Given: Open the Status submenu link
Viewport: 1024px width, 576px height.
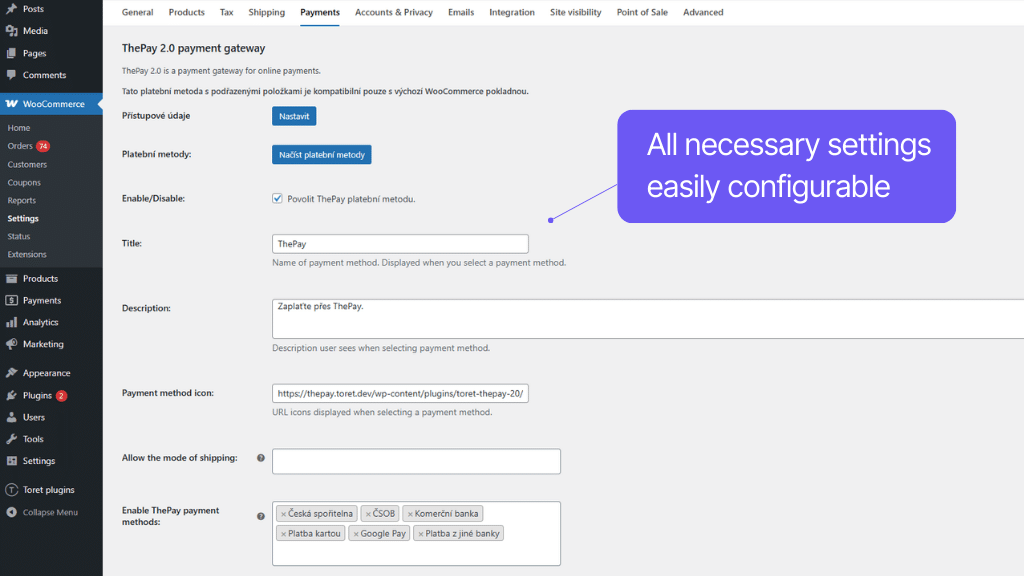Looking at the screenshot, I should pos(19,236).
